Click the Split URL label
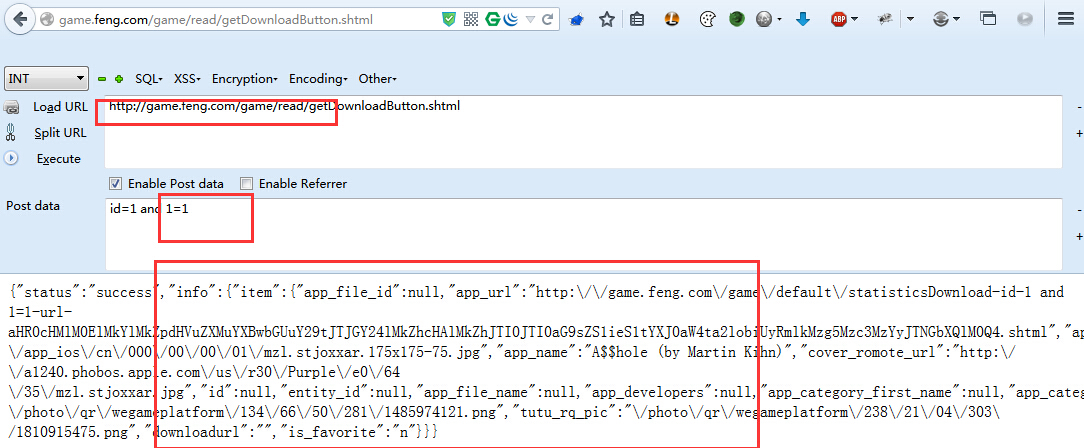This screenshot has height=448, width=1084. pos(60,133)
